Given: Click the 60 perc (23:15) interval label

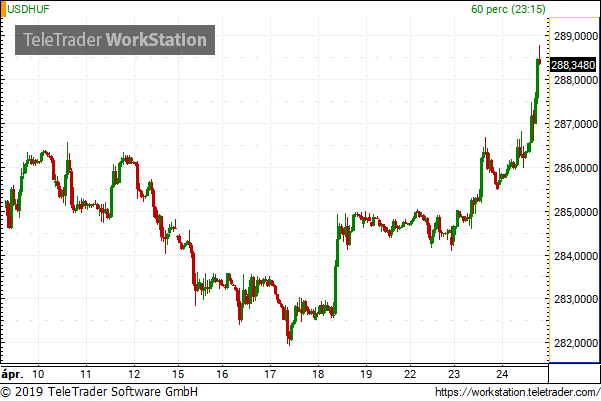Looking at the screenshot, I should coord(508,9).
